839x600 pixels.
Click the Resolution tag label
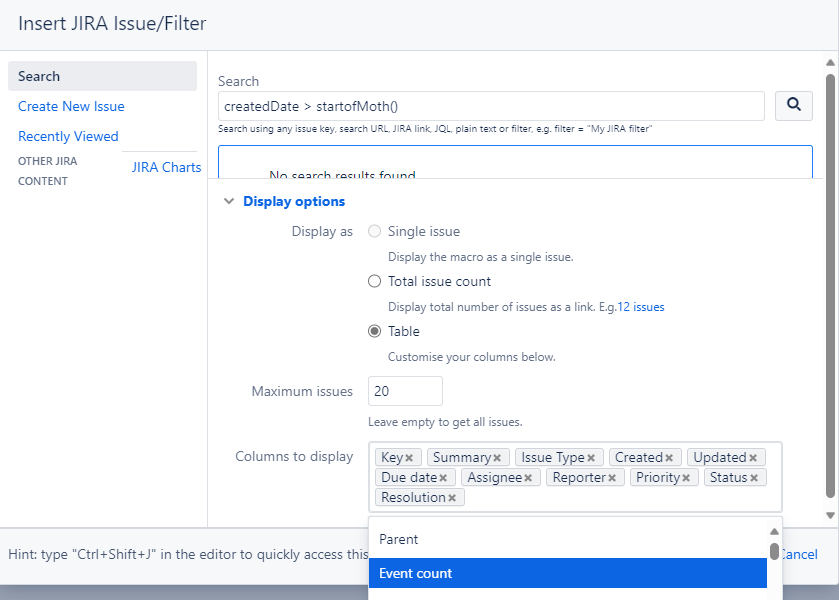413,498
